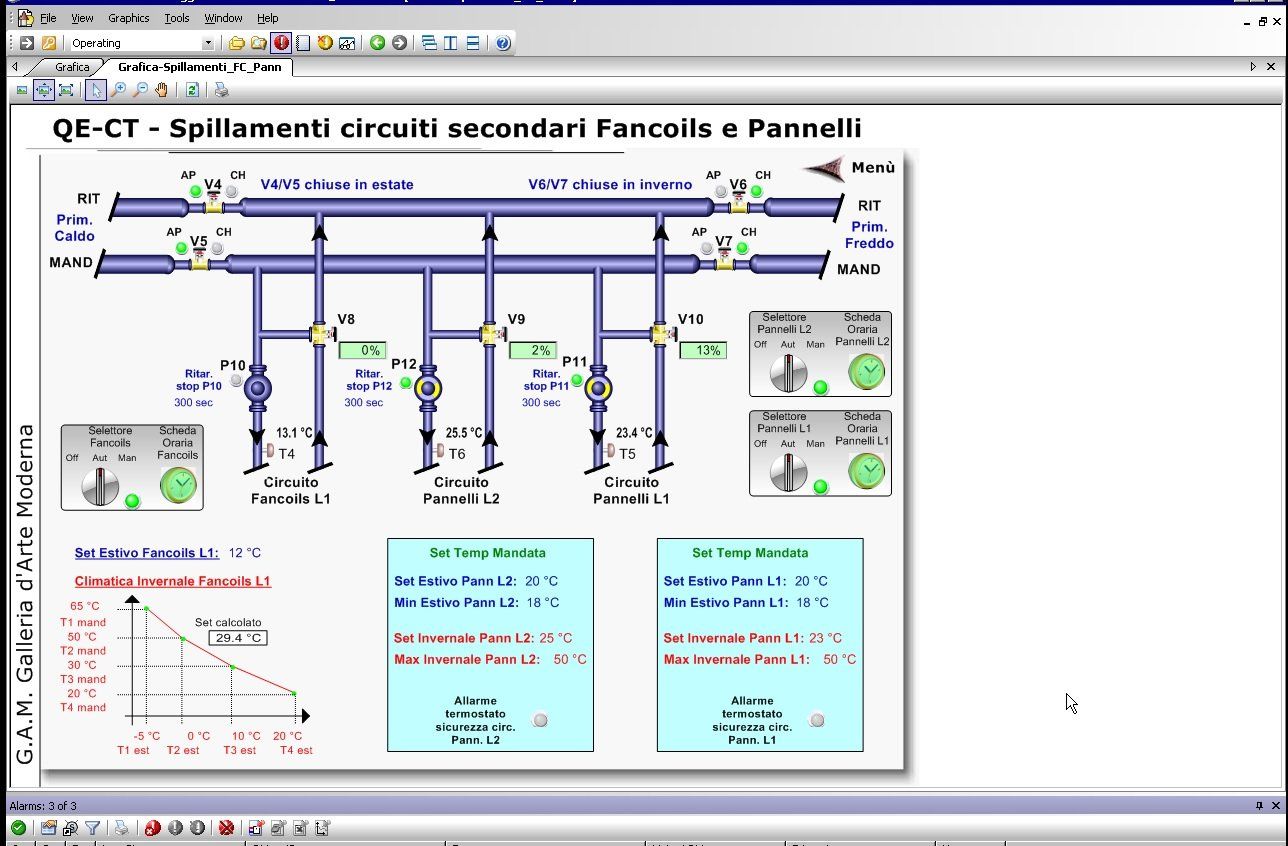
Task: Click the red alarm exclamation toolbar icon
Action: pyautogui.click(x=281, y=43)
